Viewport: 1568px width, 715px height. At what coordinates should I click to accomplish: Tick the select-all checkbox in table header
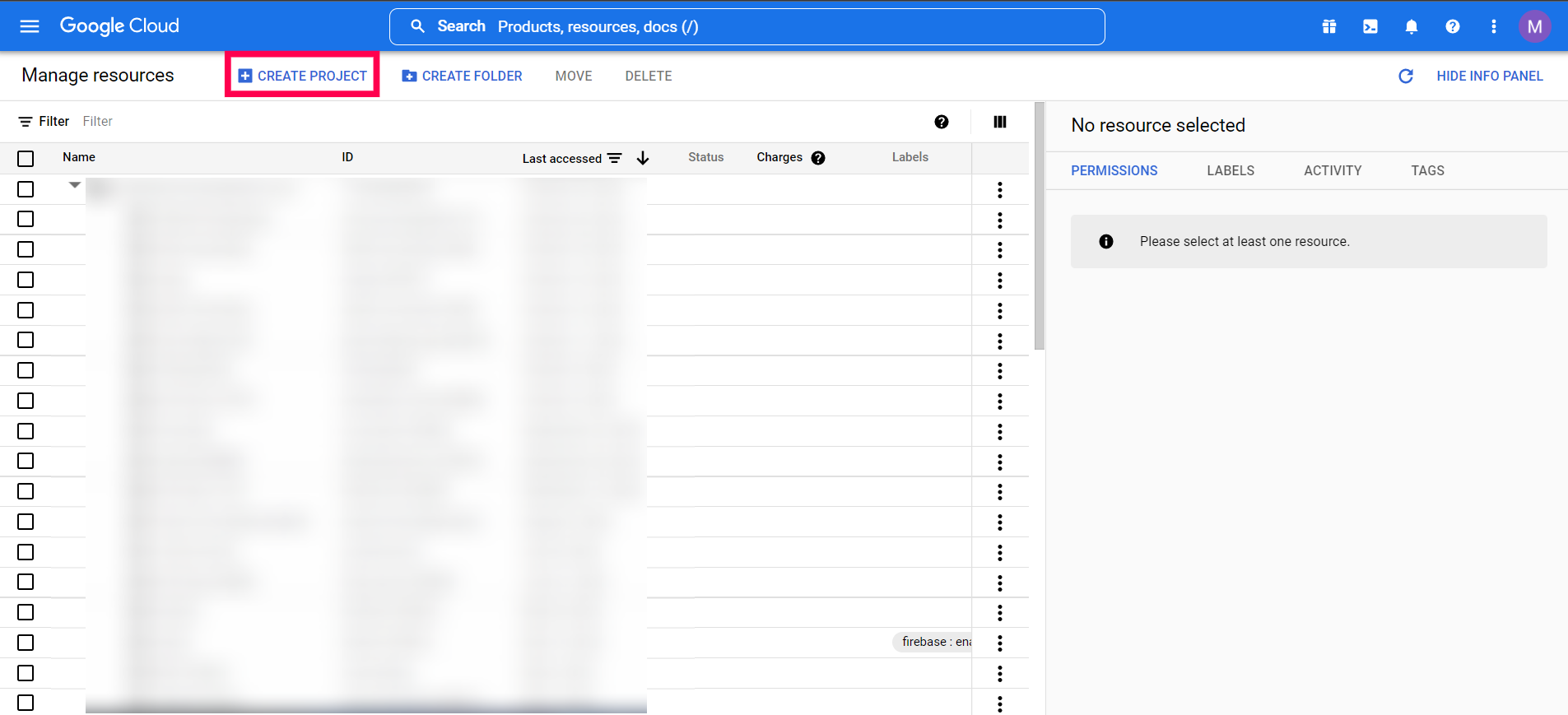(x=26, y=158)
